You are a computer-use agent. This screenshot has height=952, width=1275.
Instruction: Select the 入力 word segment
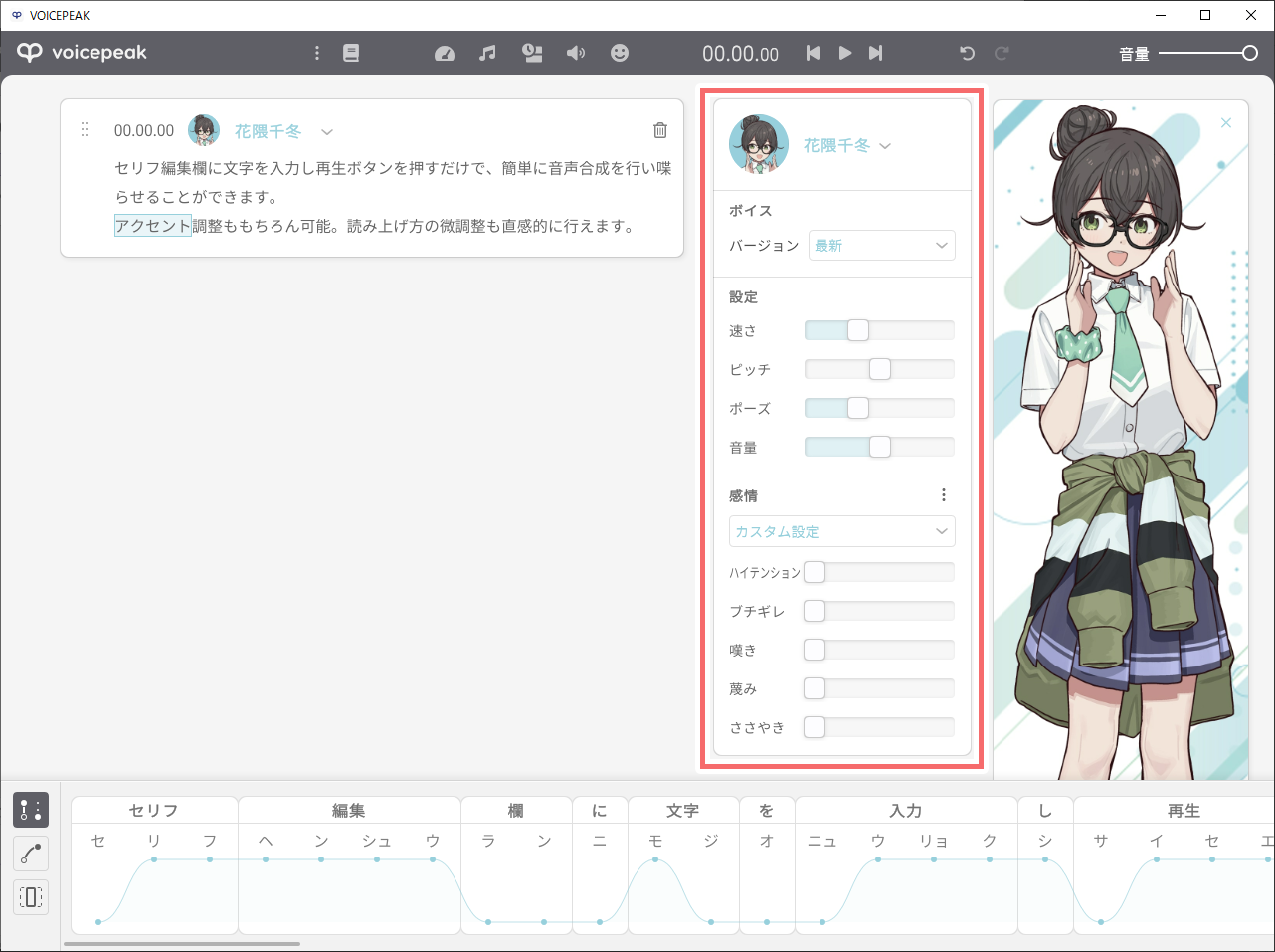pyautogui.click(x=906, y=810)
